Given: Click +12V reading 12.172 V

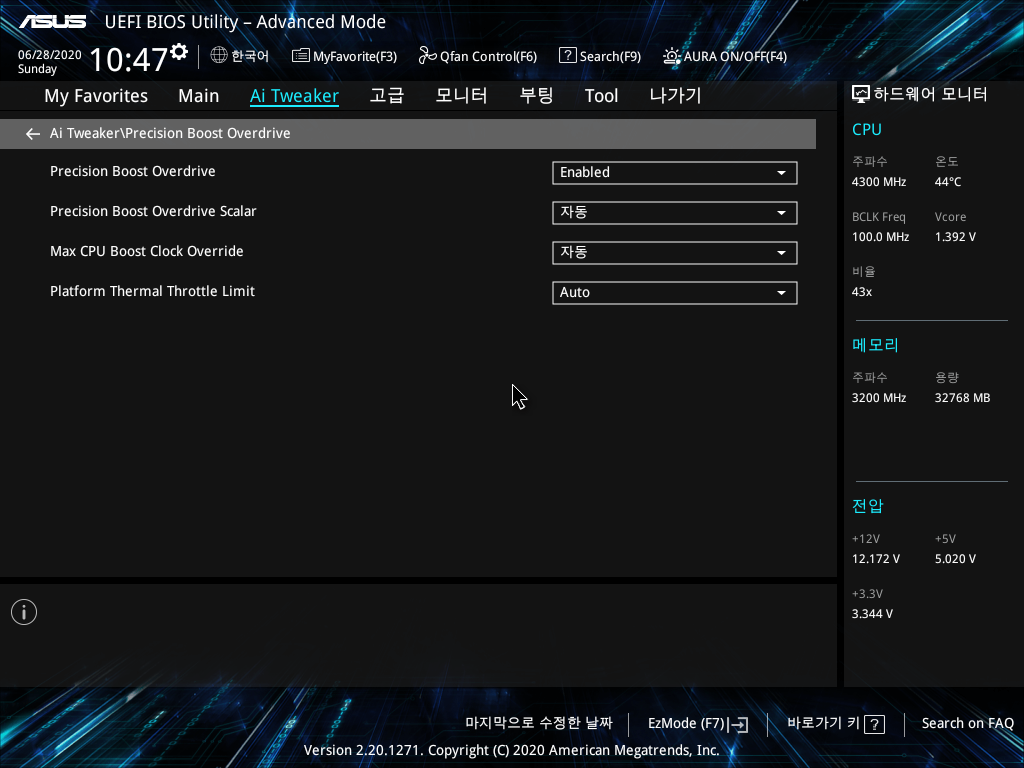Looking at the screenshot, I should (x=876, y=559).
